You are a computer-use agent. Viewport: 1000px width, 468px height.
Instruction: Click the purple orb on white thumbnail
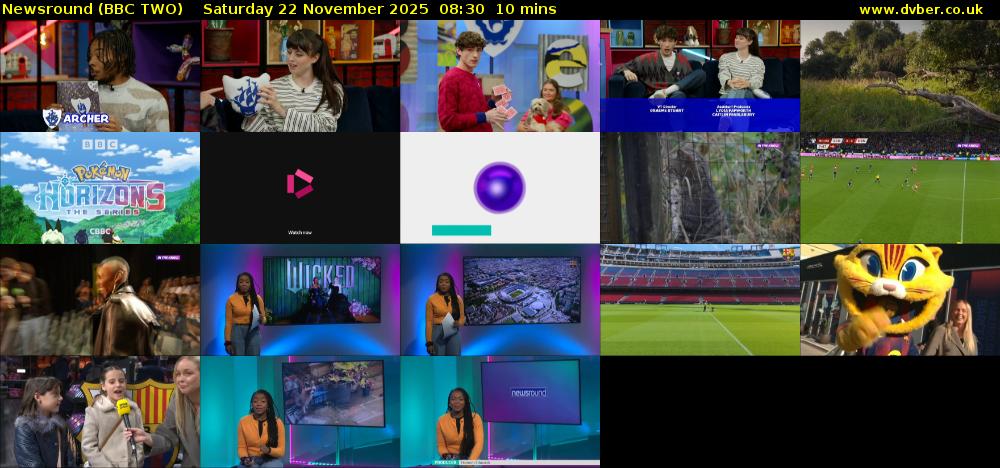click(499, 187)
